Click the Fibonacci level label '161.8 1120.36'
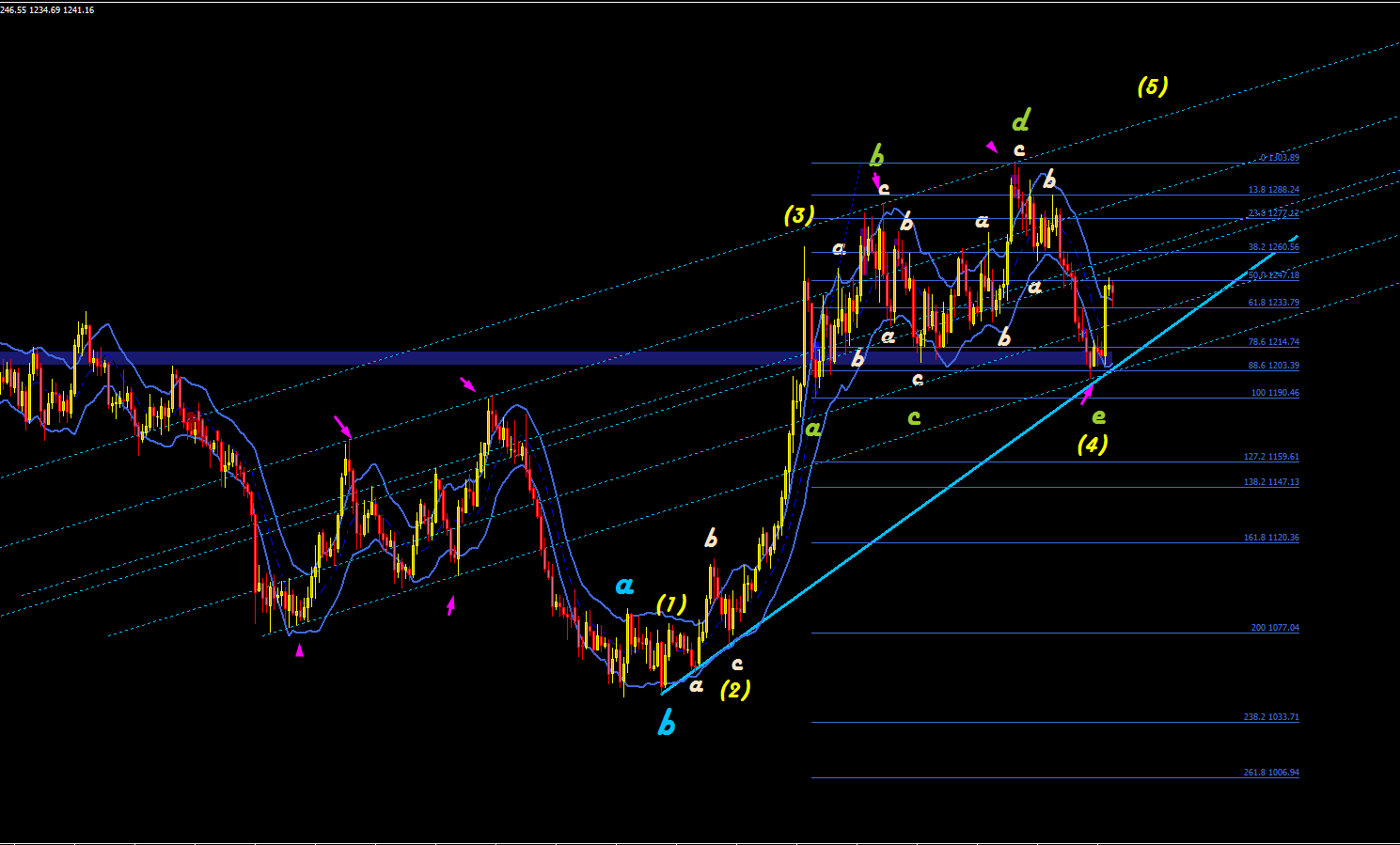Image resolution: width=1400 pixels, height=845 pixels. tap(1271, 538)
